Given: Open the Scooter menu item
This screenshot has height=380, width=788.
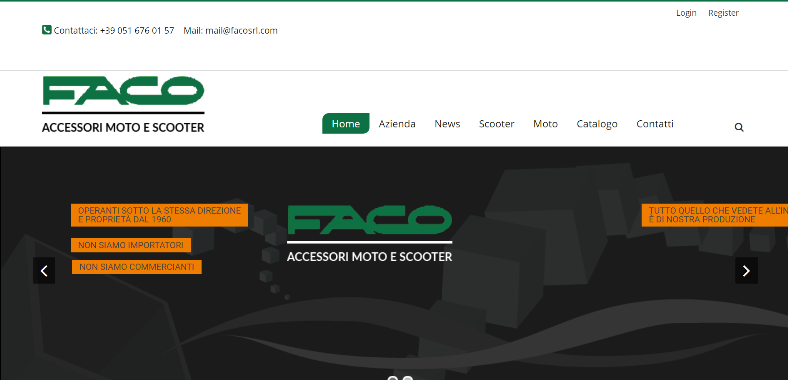Looking at the screenshot, I should 497,124.
